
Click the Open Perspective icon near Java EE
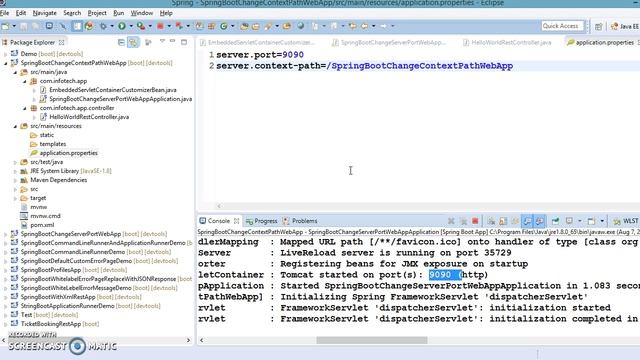point(598,26)
